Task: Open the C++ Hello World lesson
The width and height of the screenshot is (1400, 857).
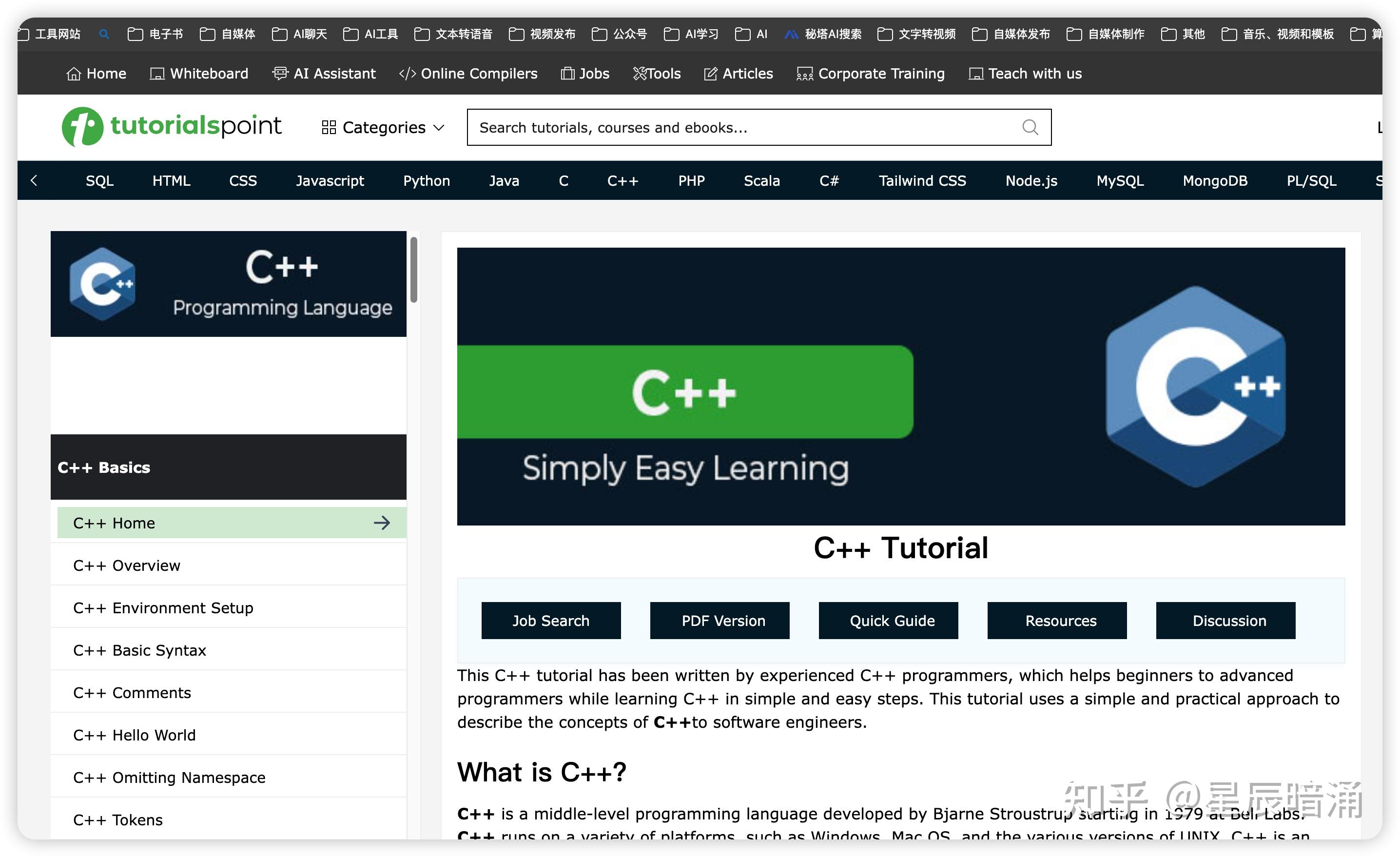Action: pyautogui.click(x=134, y=735)
